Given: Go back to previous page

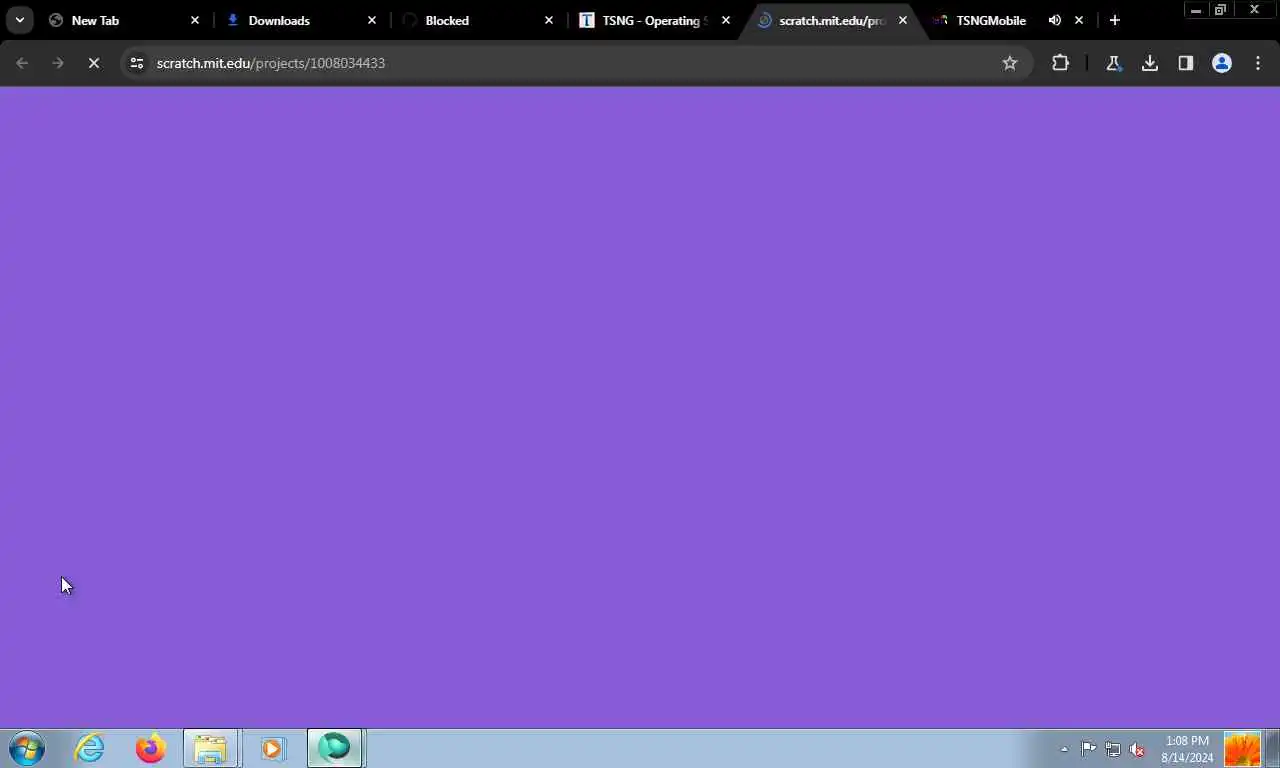Looking at the screenshot, I should click(x=22, y=63).
